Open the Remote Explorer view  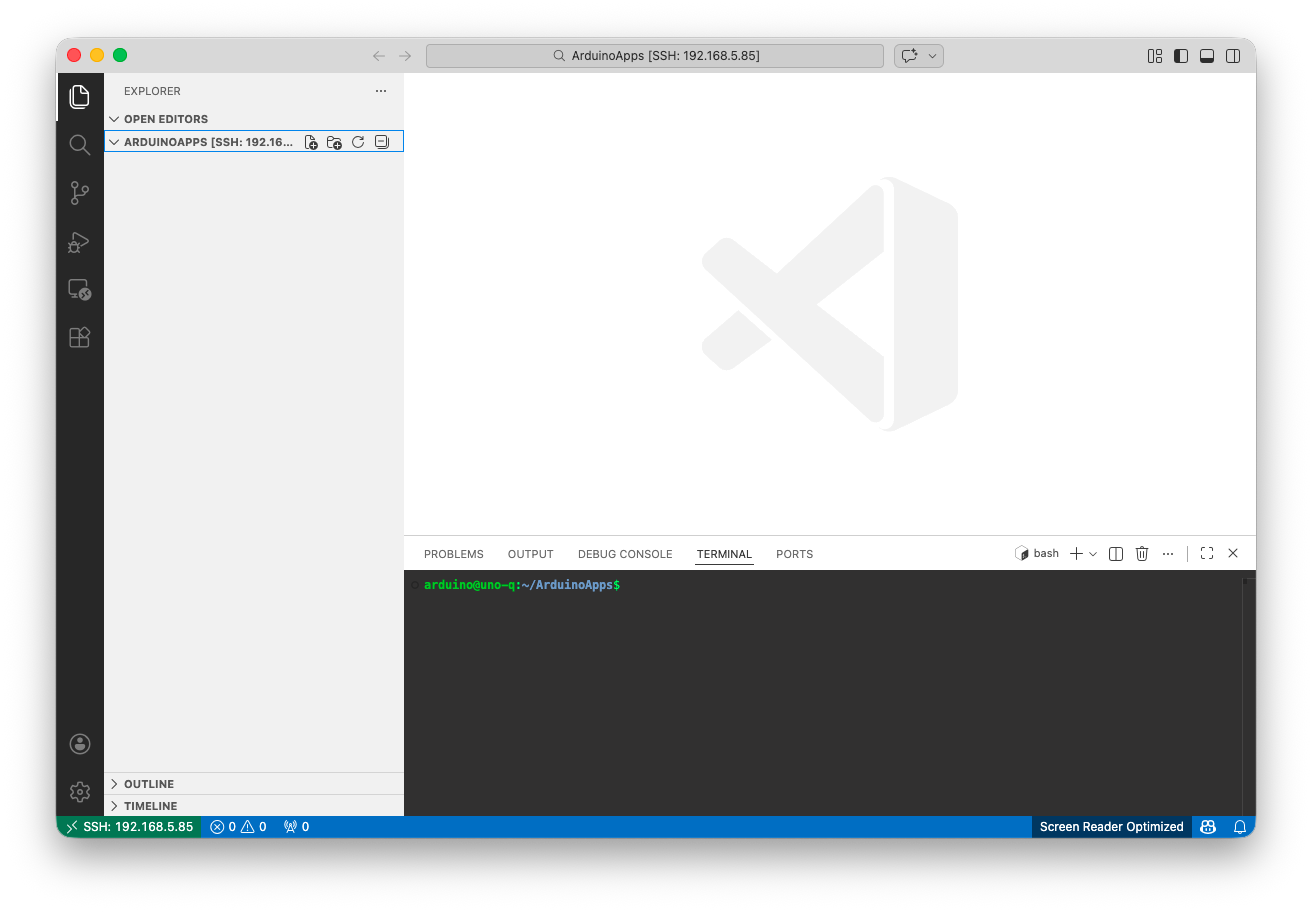pos(80,290)
